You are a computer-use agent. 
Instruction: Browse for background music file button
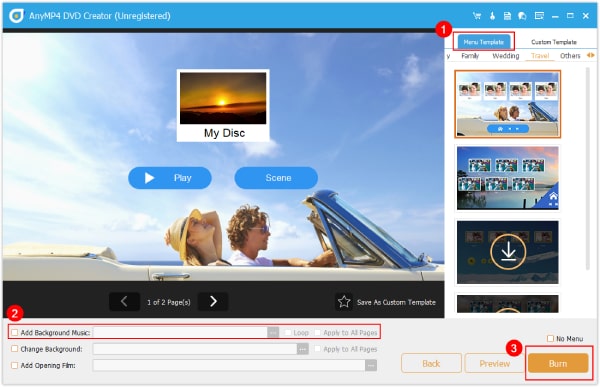(273, 333)
